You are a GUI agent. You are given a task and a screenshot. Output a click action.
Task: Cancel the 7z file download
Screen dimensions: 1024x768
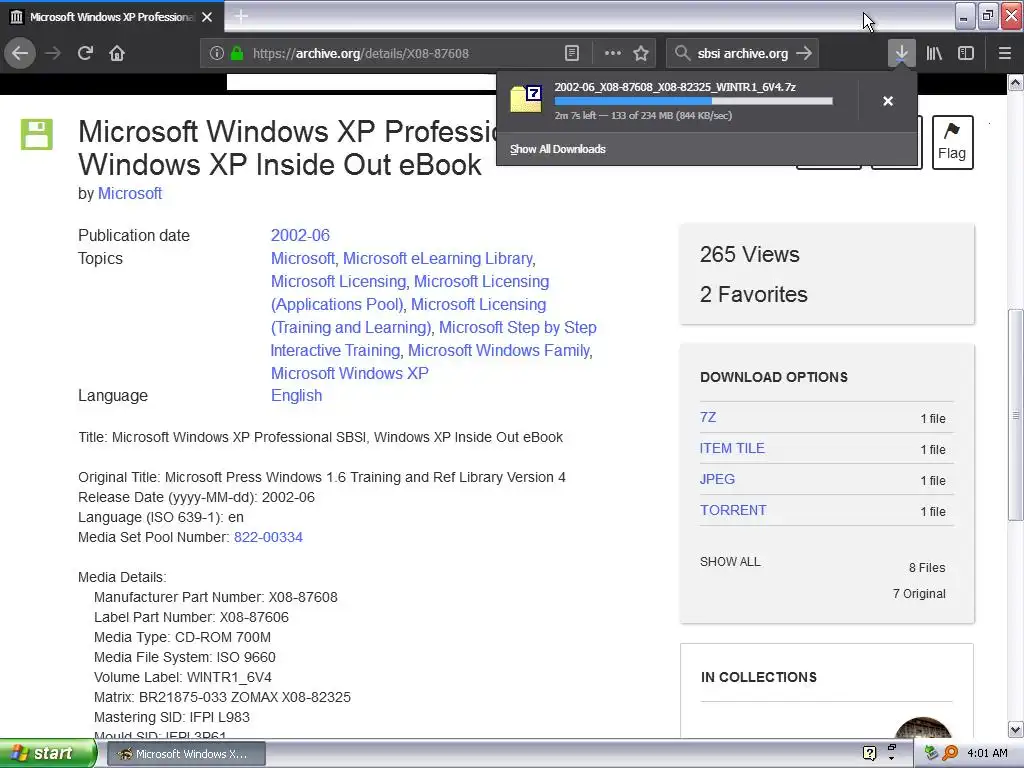(888, 101)
